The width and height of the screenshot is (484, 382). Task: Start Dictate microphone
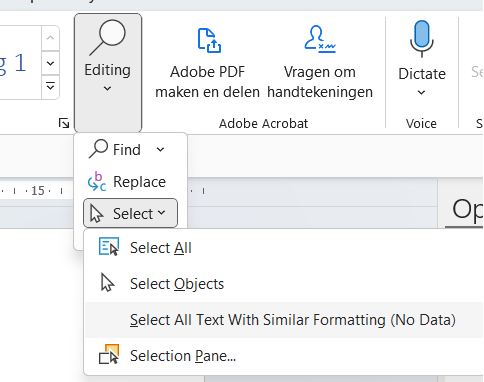(422, 39)
